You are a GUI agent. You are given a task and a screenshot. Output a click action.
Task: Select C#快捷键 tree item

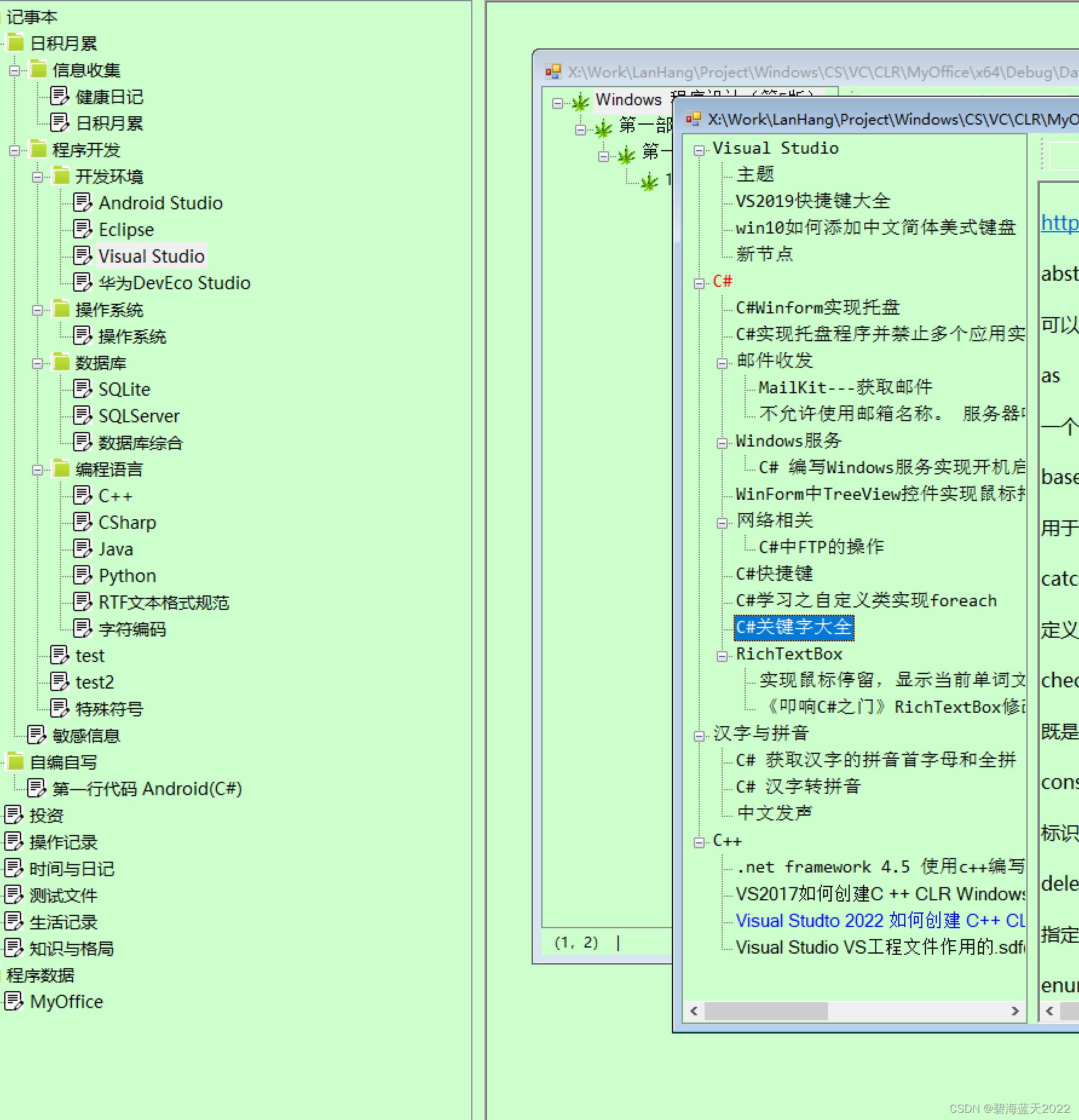[x=774, y=574]
